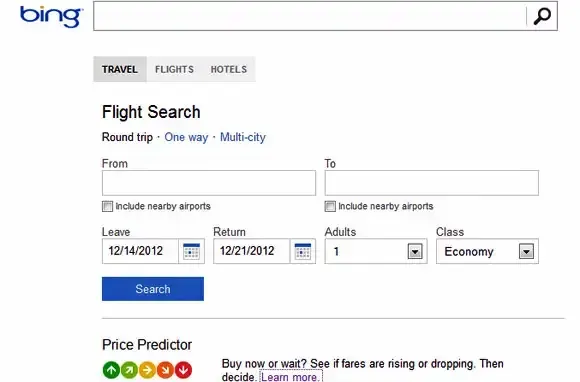Click the Bing logo
580x382 pixels.
(x=51, y=17)
